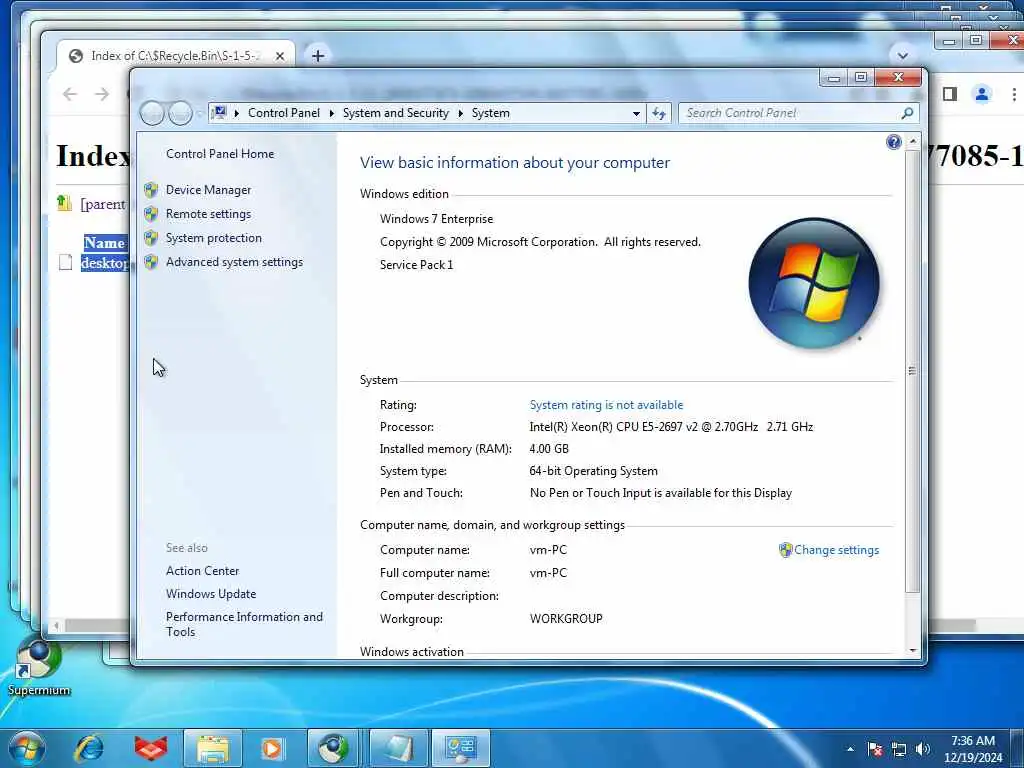Click the refresh button next to address bar
This screenshot has width=1024, height=768.
659,113
